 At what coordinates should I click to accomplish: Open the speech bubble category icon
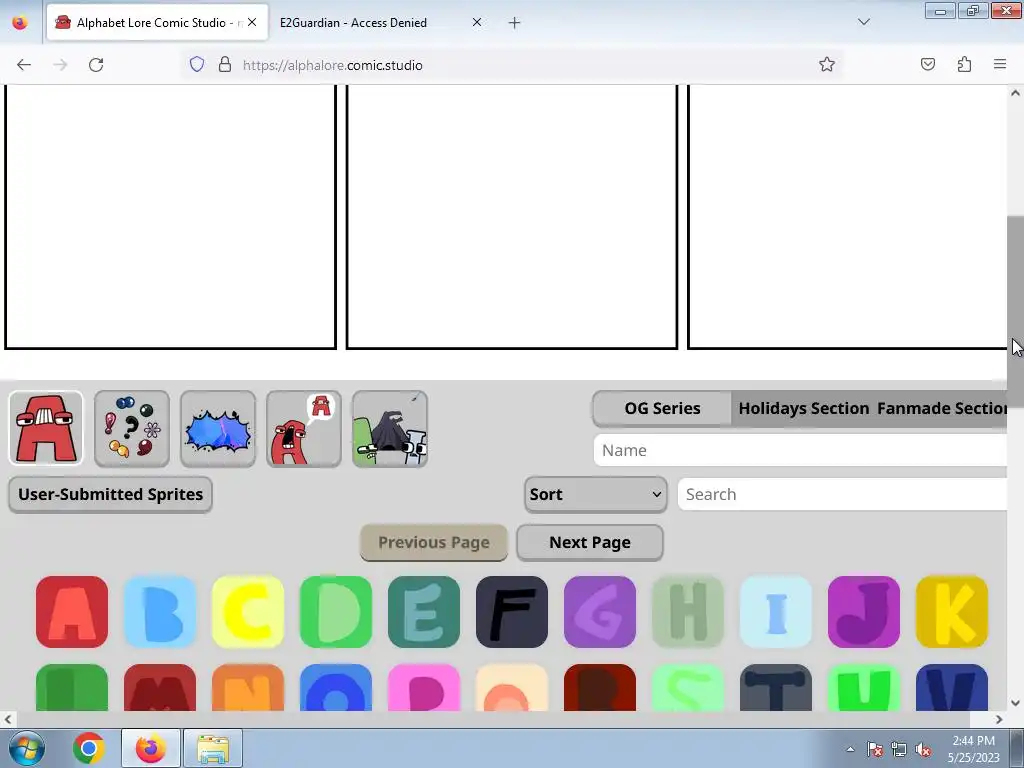pyautogui.click(x=304, y=428)
